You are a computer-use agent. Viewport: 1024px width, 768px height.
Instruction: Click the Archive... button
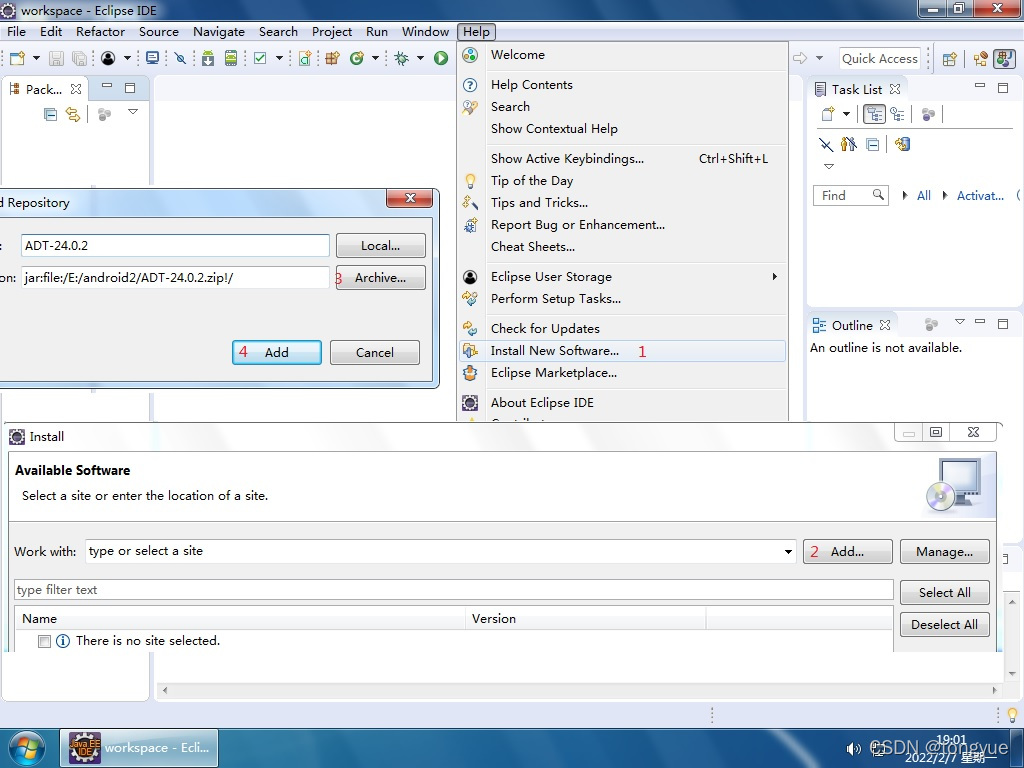coord(381,278)
